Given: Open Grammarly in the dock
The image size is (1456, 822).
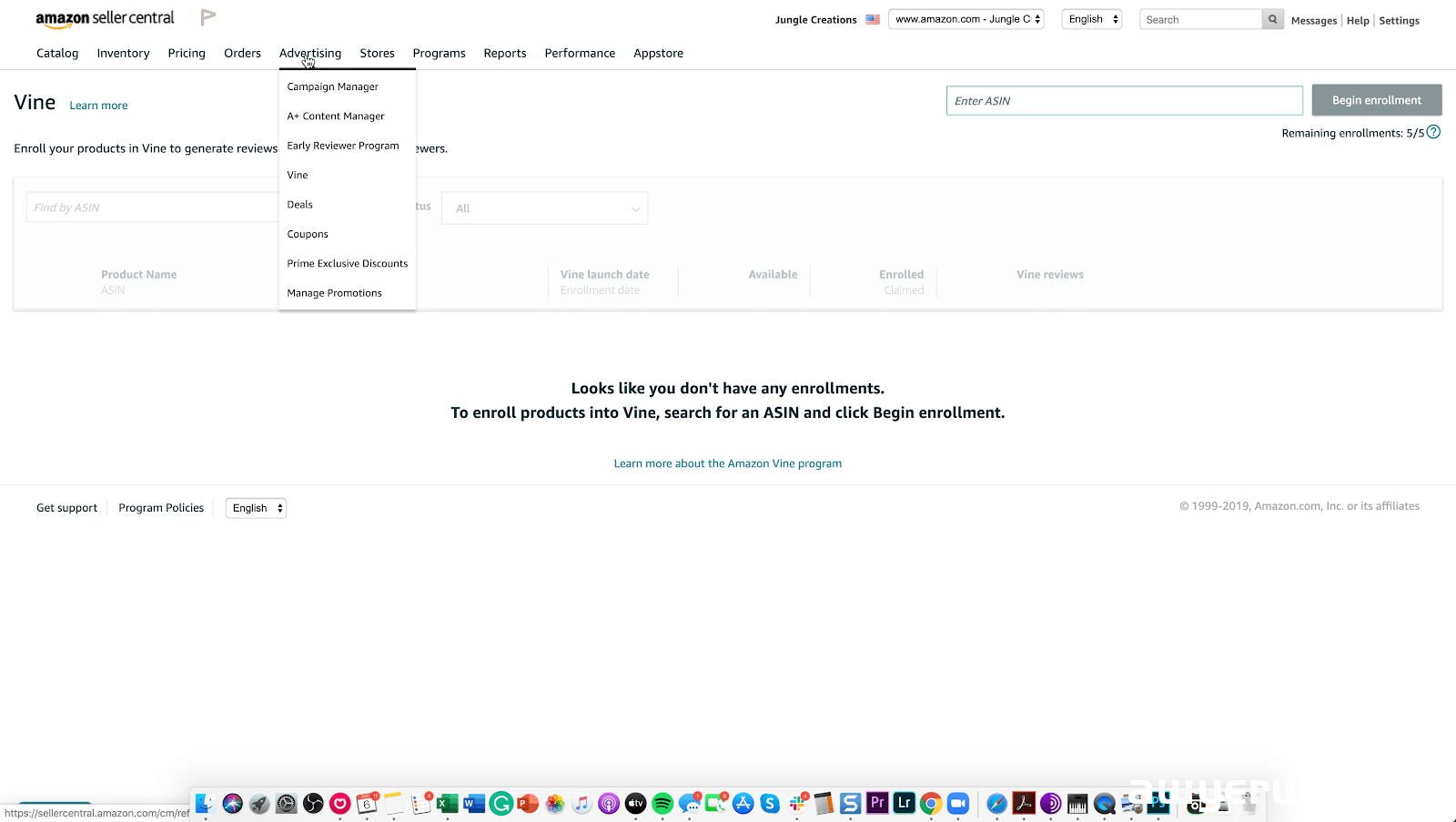Looking at the screenshot, I should (x=500, y=803).
